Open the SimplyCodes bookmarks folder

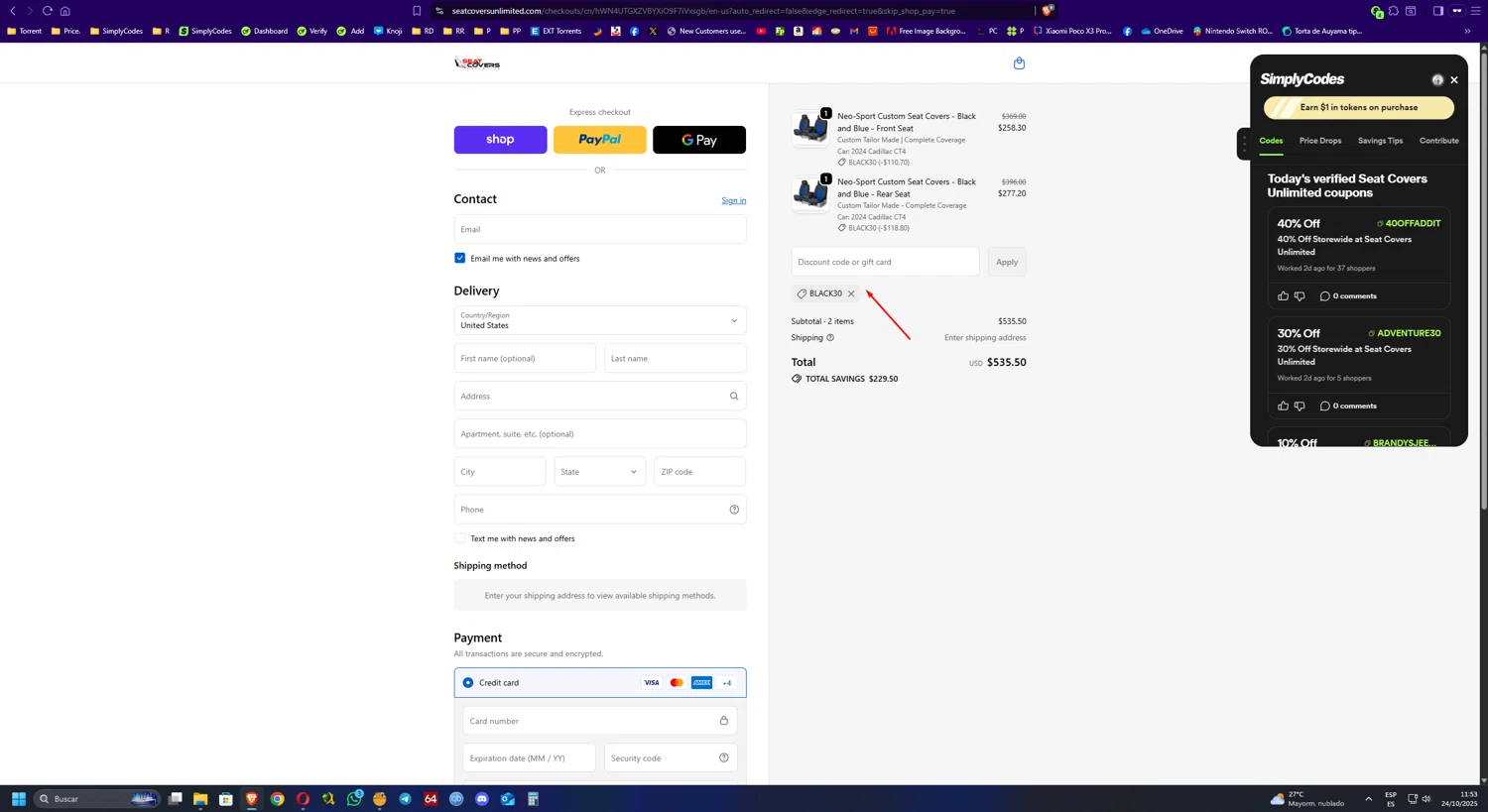pyautogui.click(x=116, y=31)
